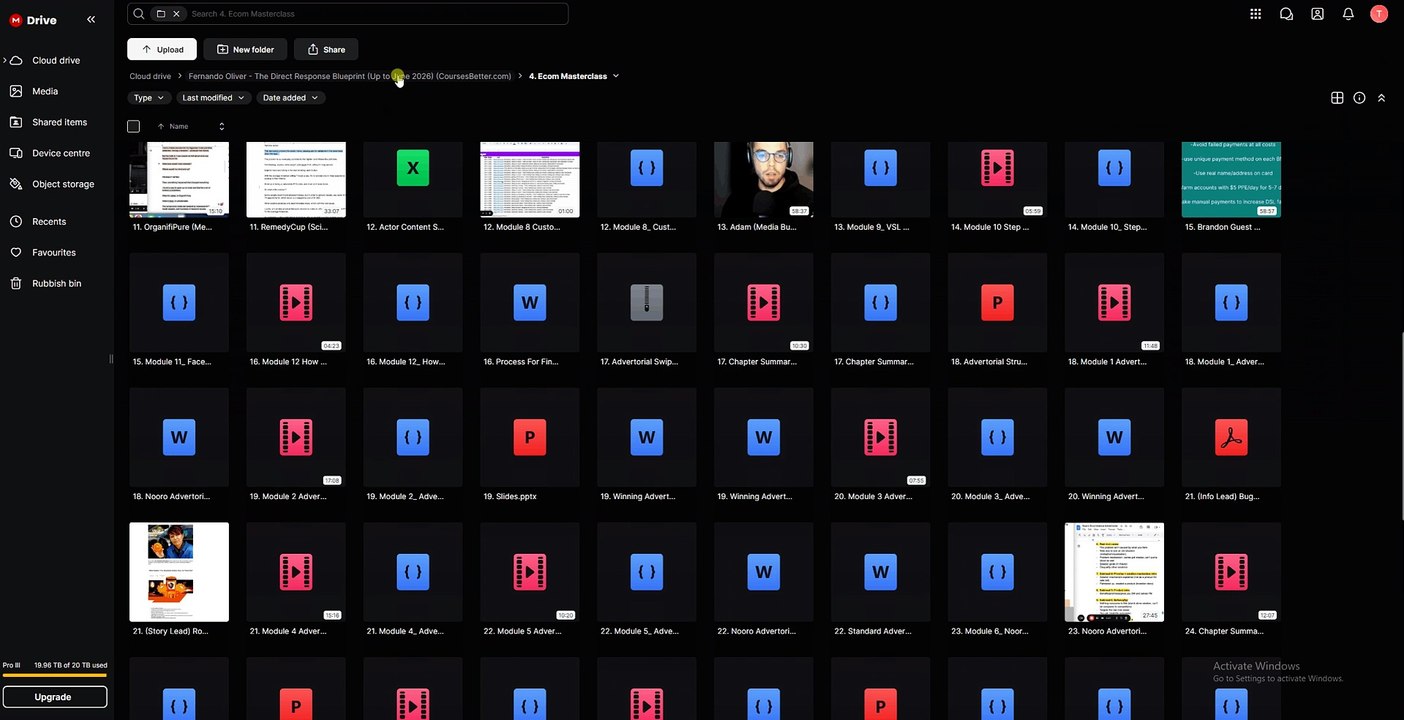Open Recents in the sidebar

point(49,221)
